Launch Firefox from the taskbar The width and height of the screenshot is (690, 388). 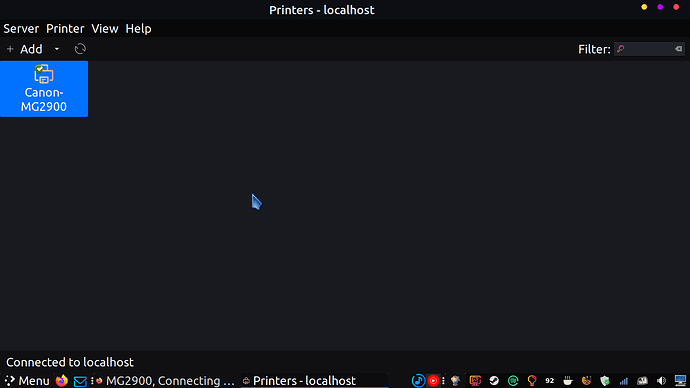62,381
